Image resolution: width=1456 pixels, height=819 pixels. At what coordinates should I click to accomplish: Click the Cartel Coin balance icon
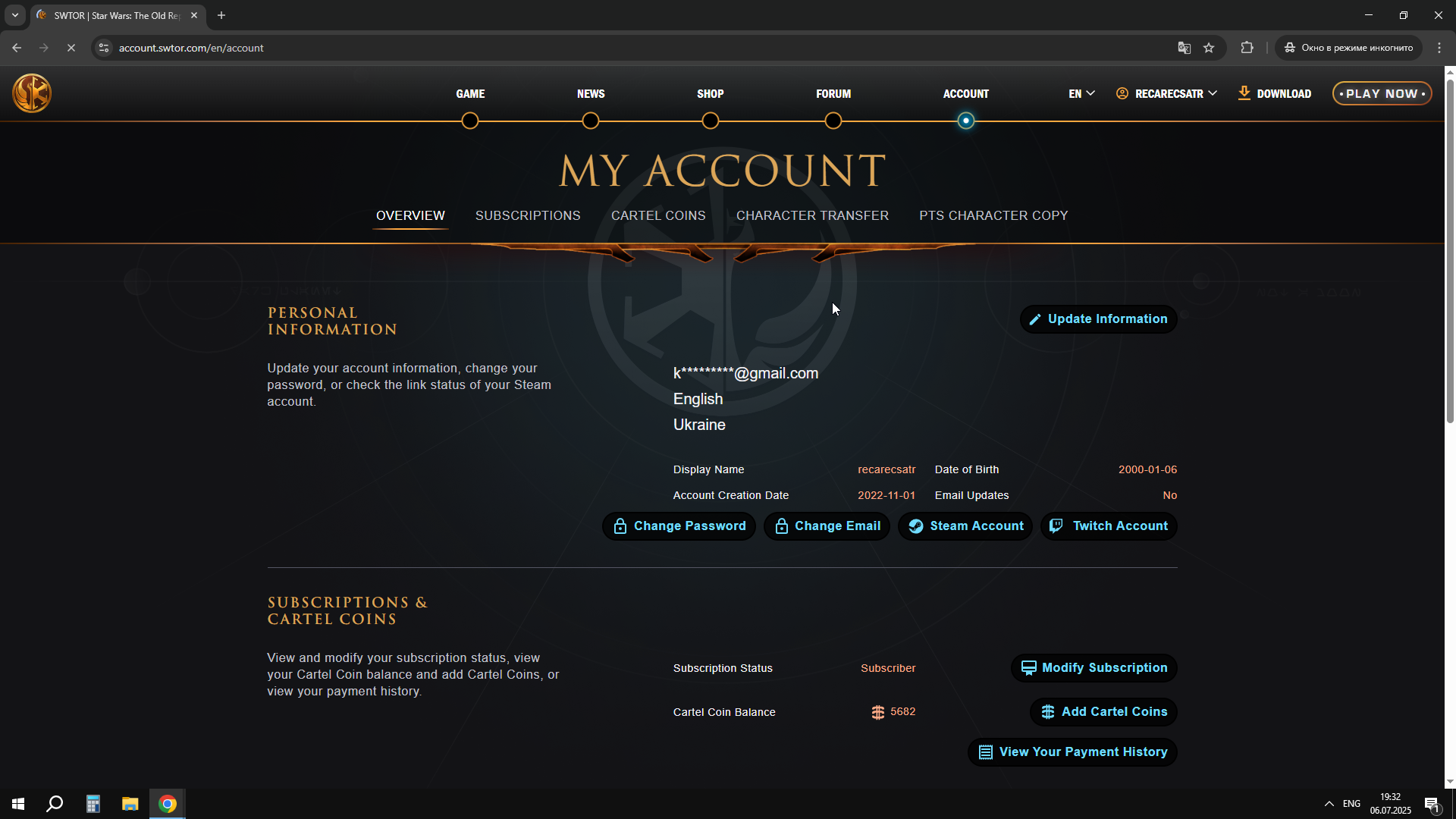click(878, 712)
